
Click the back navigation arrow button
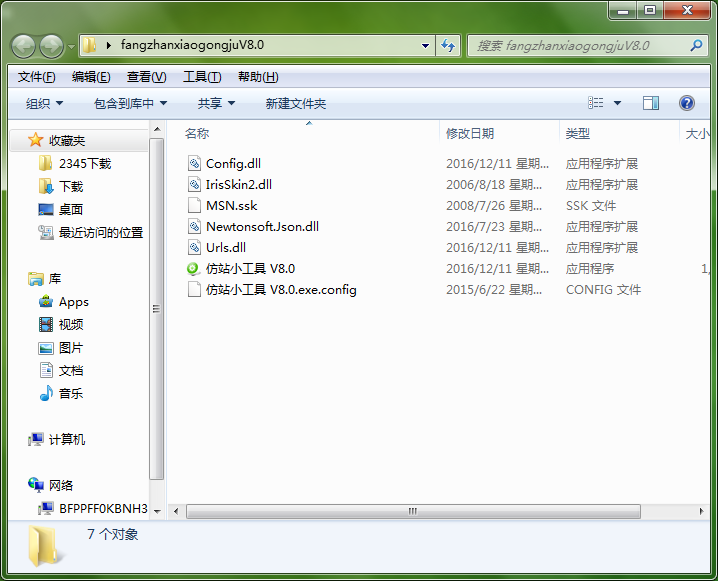coord(24,46)
